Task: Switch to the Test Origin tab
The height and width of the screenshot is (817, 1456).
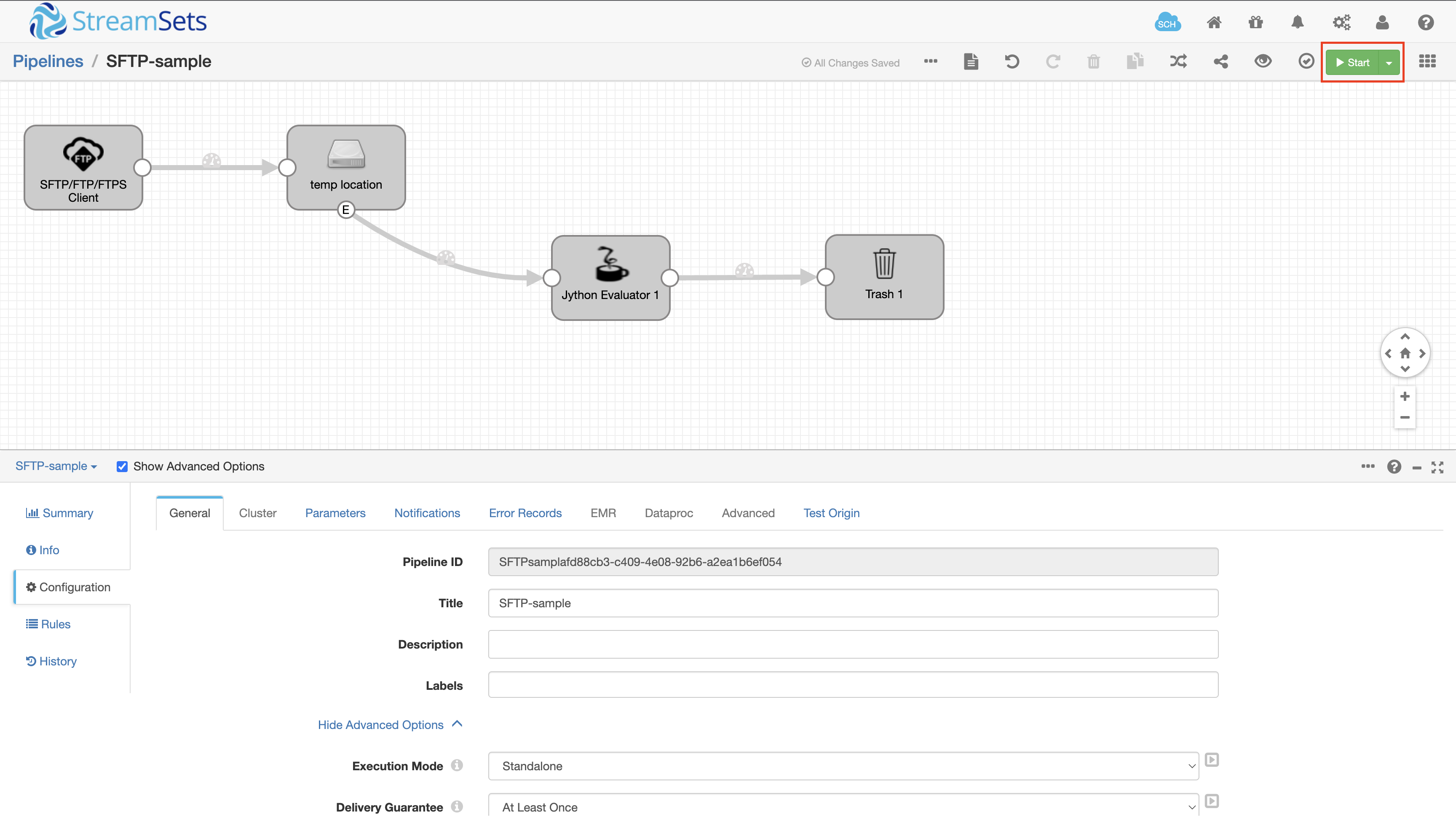Action: [x=832, y=513]
